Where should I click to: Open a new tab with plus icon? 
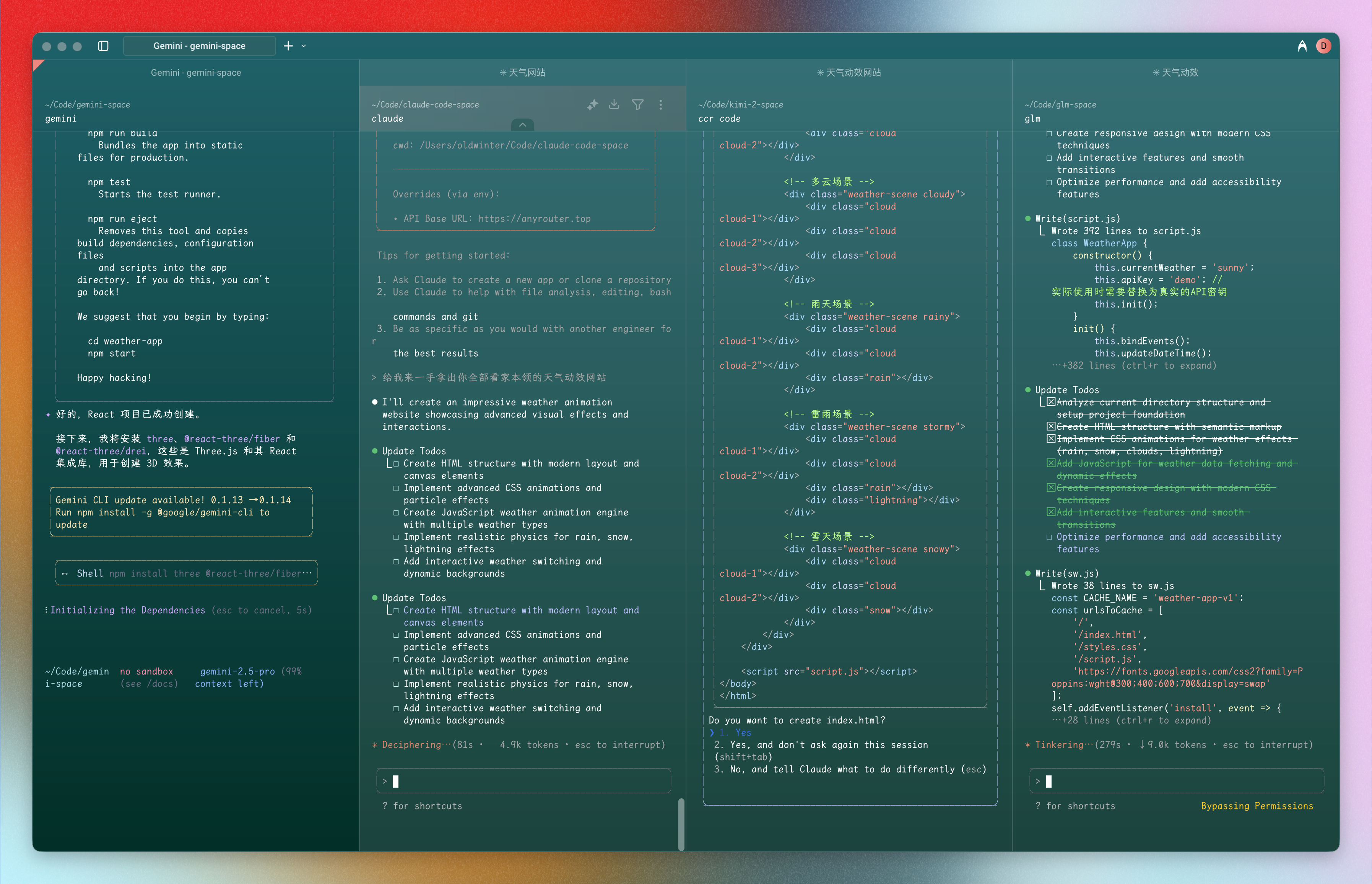click(288, 46)
